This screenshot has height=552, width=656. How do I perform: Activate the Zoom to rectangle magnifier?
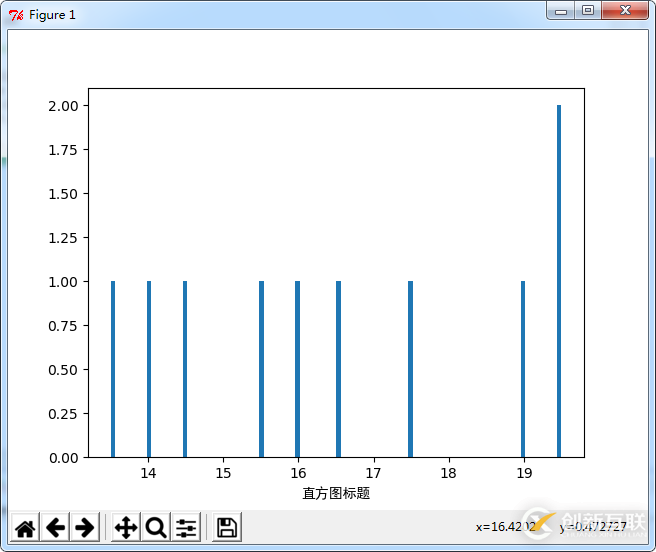(x=156, y=527)
